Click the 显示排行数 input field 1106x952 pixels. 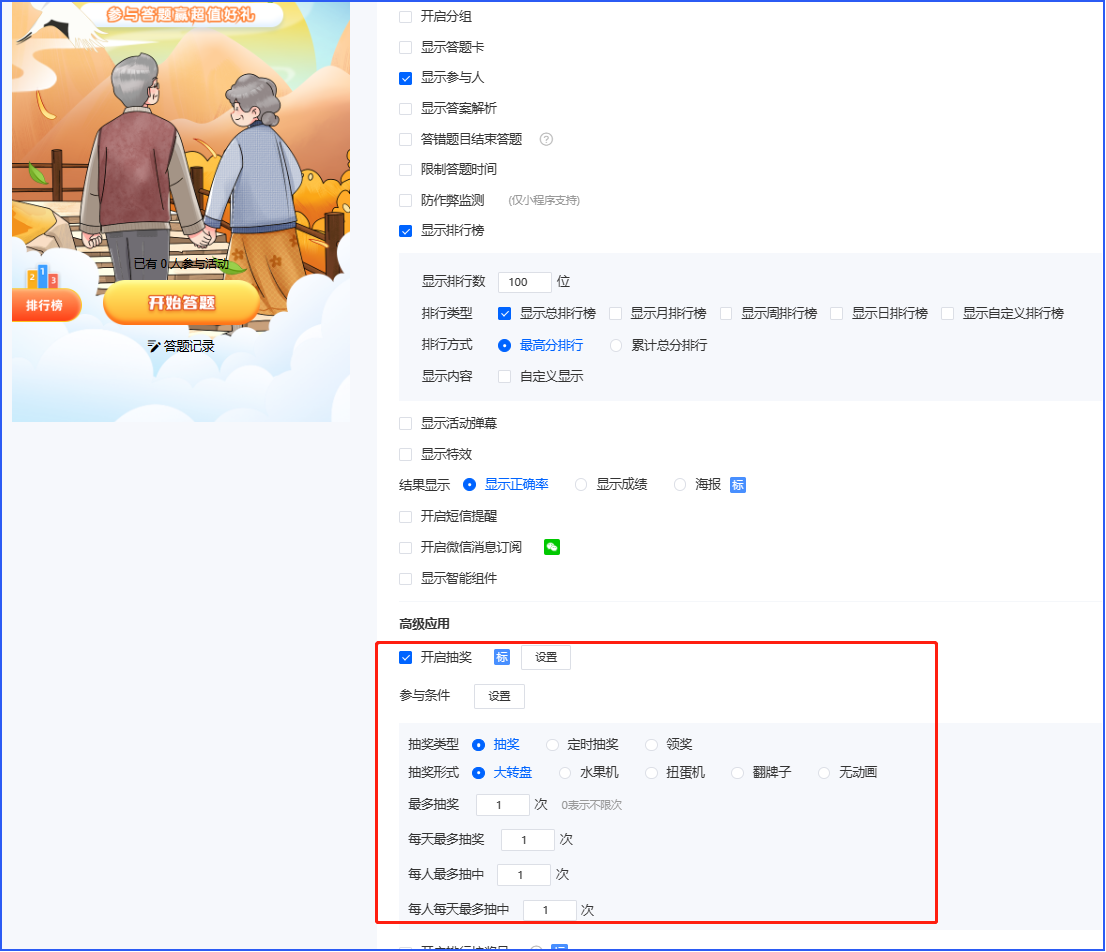click(525, 282)
